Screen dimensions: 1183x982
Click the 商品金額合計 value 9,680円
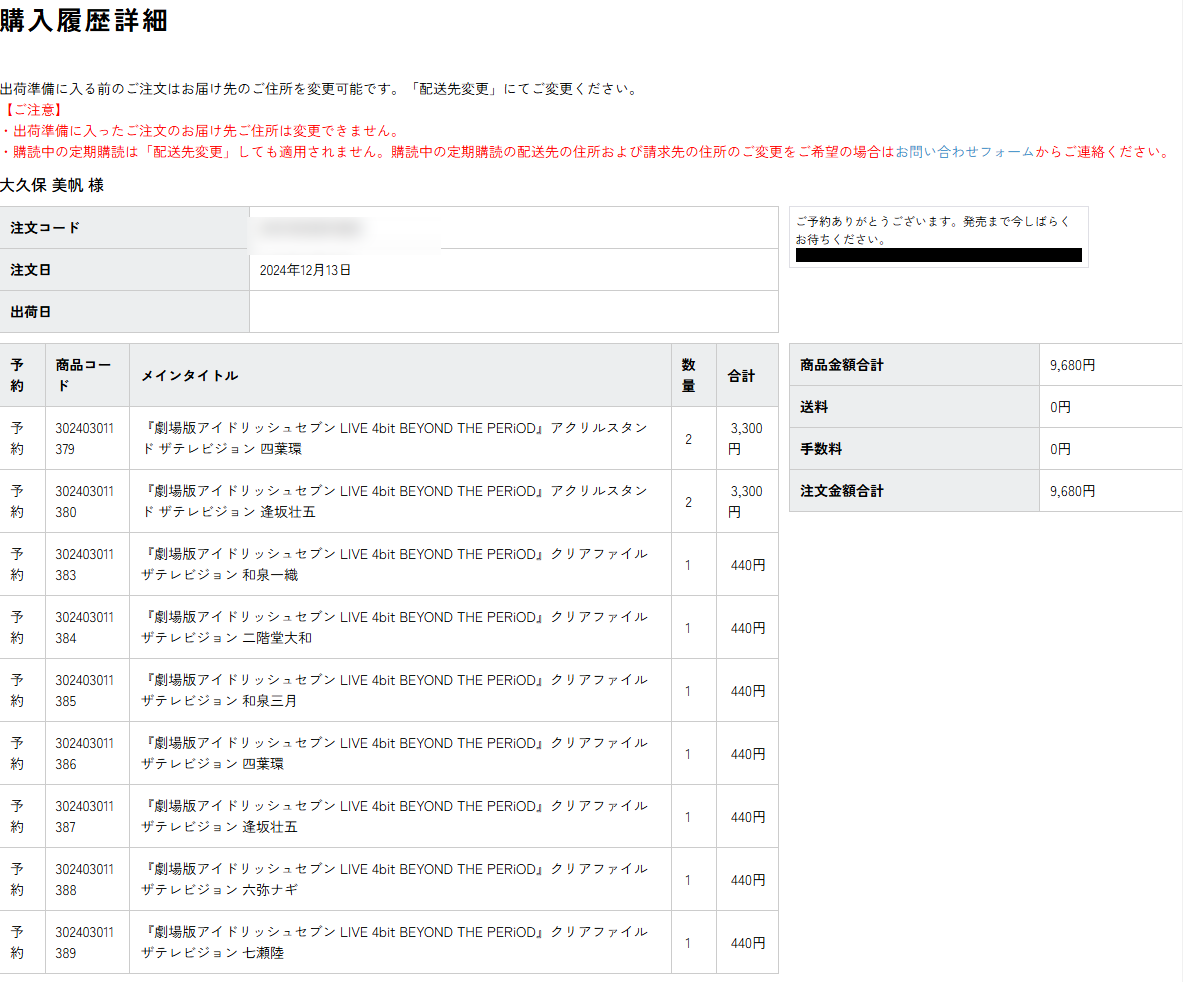point(1072,365)
